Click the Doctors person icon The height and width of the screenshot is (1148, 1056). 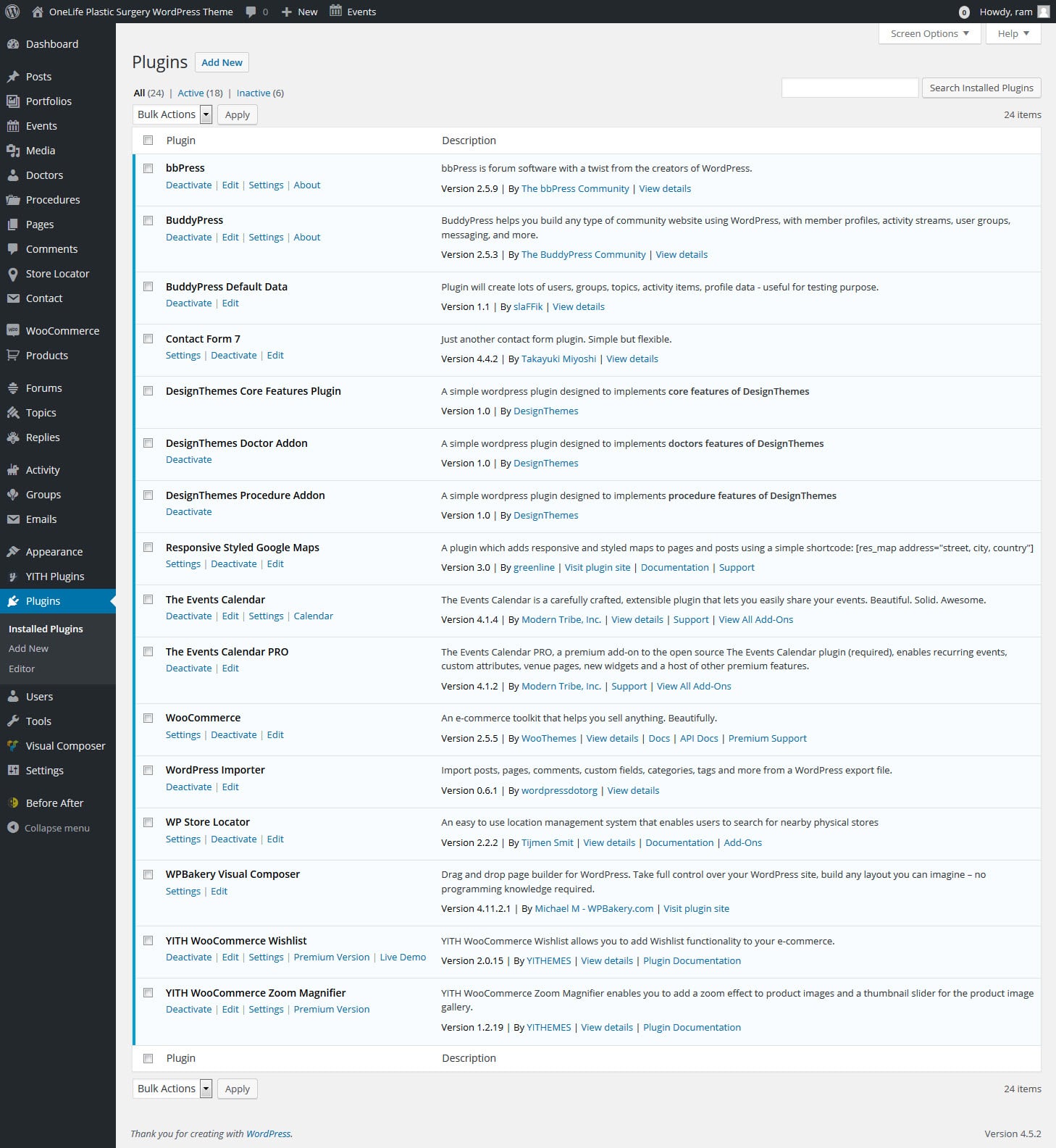[13, 175]
